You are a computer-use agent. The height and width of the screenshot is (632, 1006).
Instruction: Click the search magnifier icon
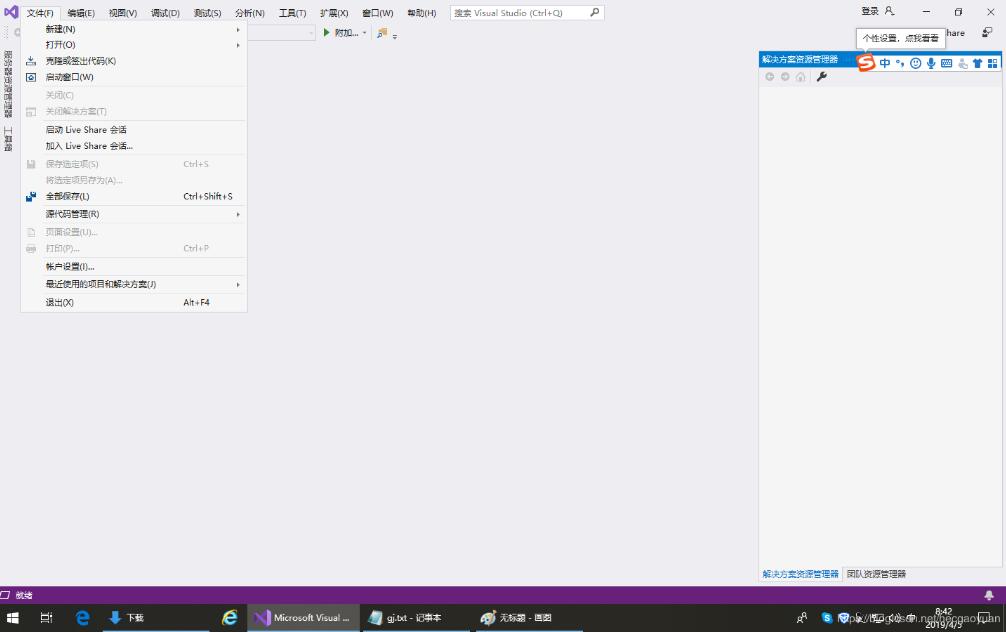tap(595, 12)
